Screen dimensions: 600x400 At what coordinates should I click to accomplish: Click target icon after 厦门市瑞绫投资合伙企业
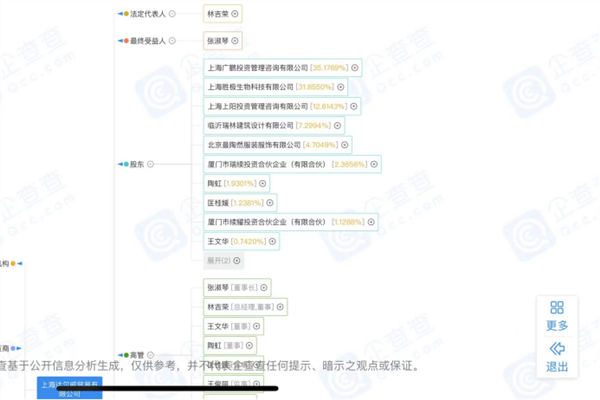374,164
